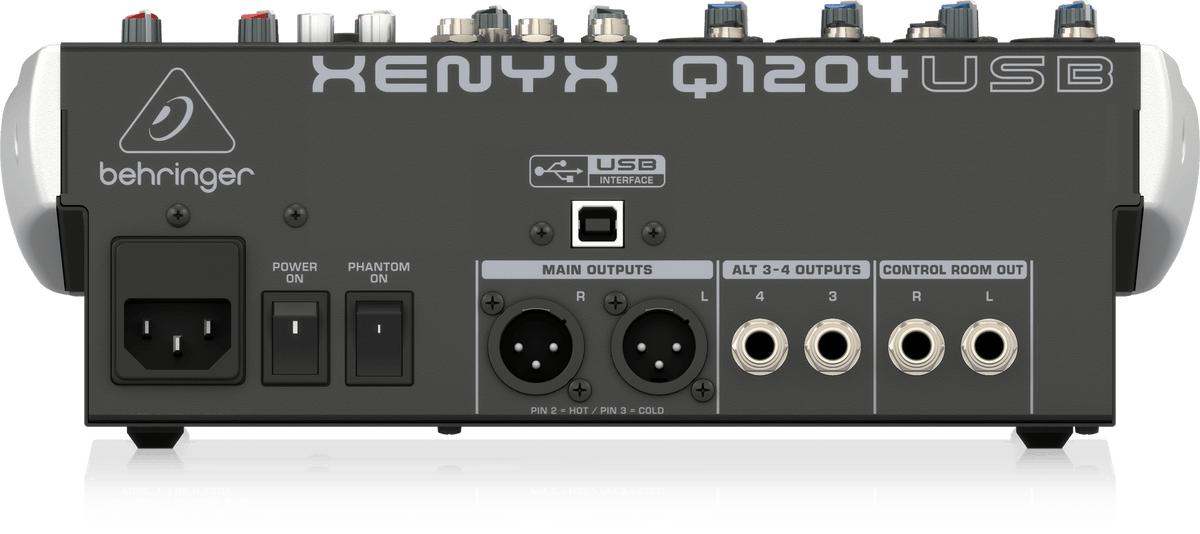Screen dimensions: 1200x534
Task: Click the screw above the Power On switch
Action: tap(296, 213)
